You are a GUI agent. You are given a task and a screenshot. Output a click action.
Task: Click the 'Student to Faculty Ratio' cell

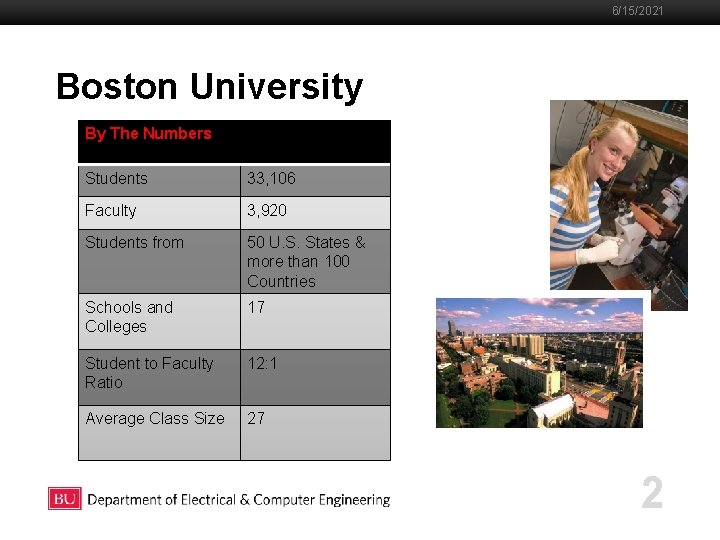pyautogui.click(x=159, y=377)
